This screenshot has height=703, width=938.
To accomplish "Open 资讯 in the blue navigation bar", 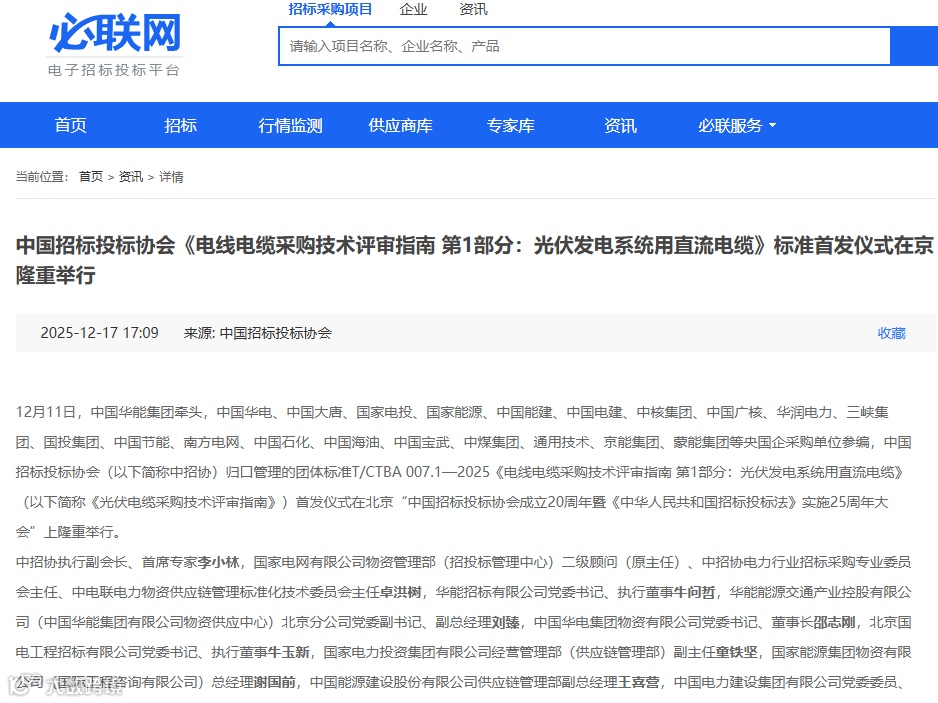I will click(620, 125).
